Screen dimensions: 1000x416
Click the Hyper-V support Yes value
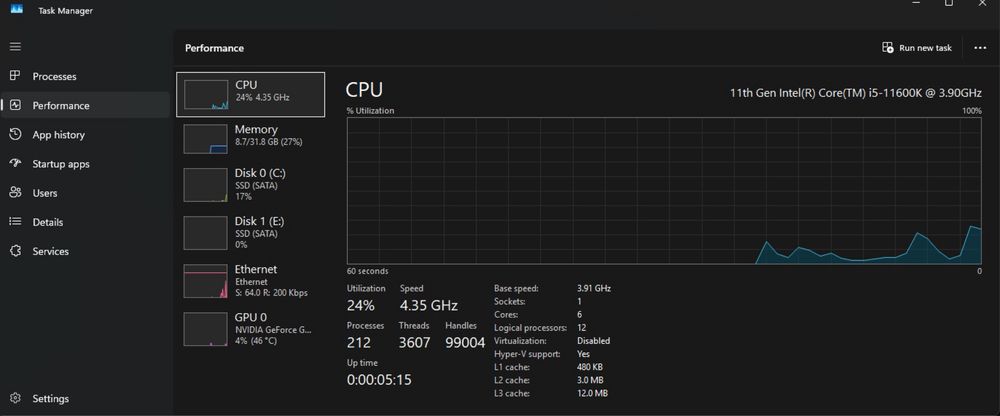click(583, 354)
